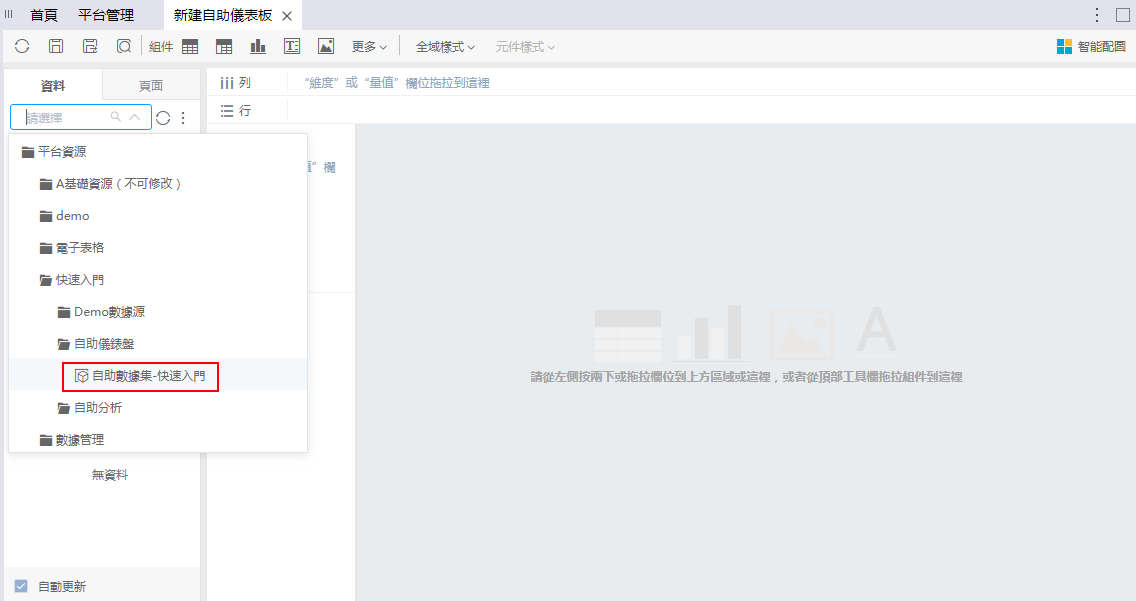1136x601 pixels.
Task: Open the 全域樣式 dropdown
Action: click(445, 46)
